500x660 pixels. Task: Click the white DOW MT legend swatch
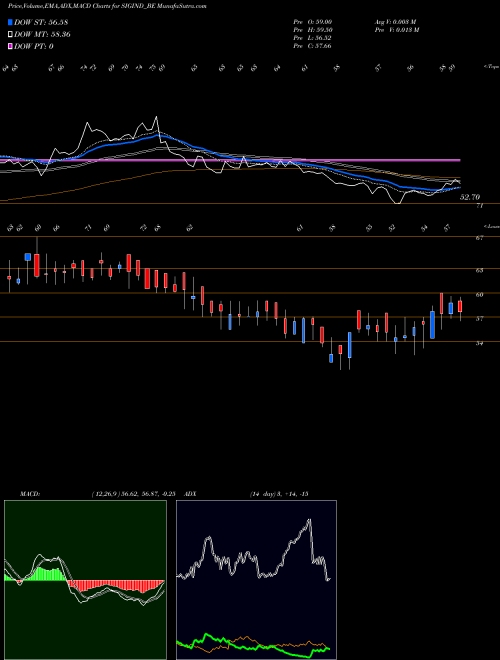pos(10,34)
